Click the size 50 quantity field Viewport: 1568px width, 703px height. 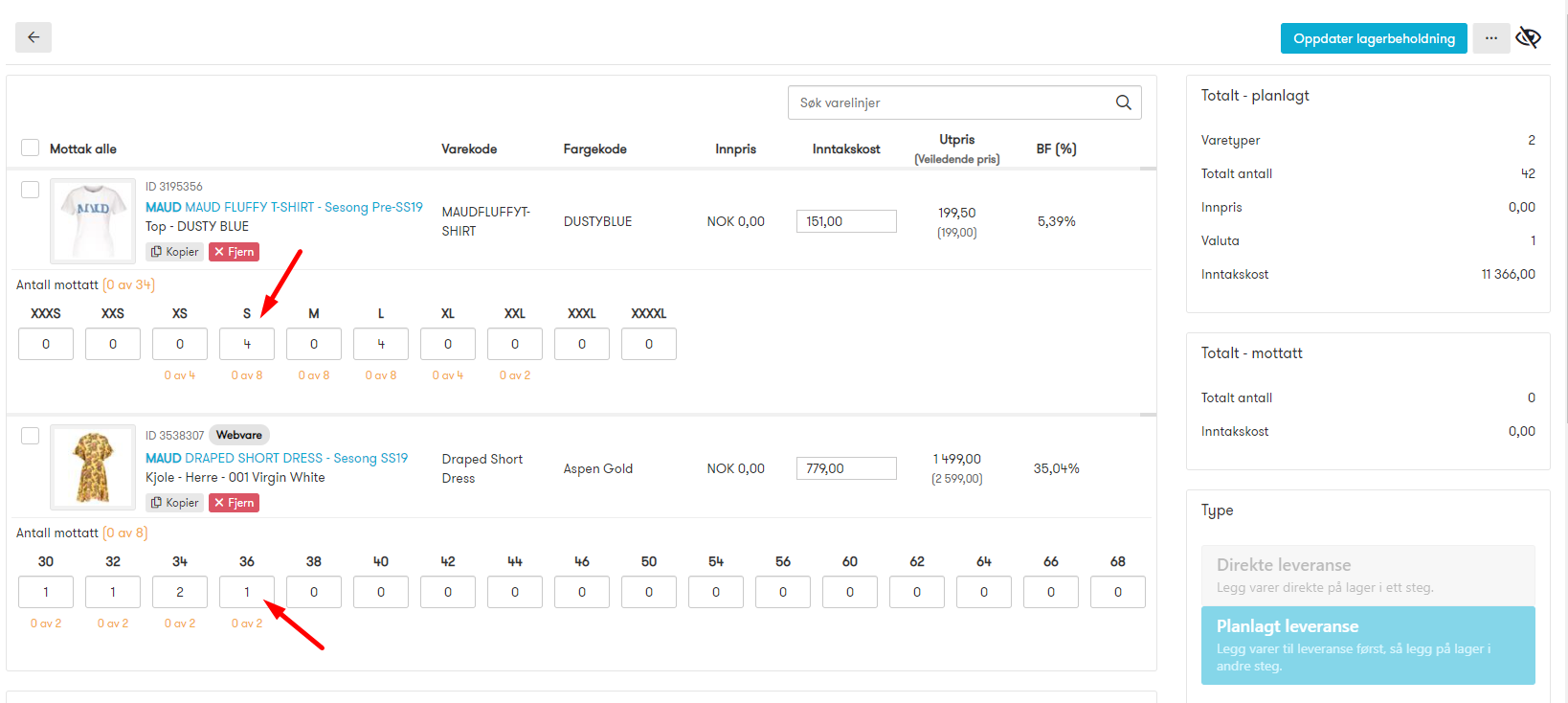[649, 592]
